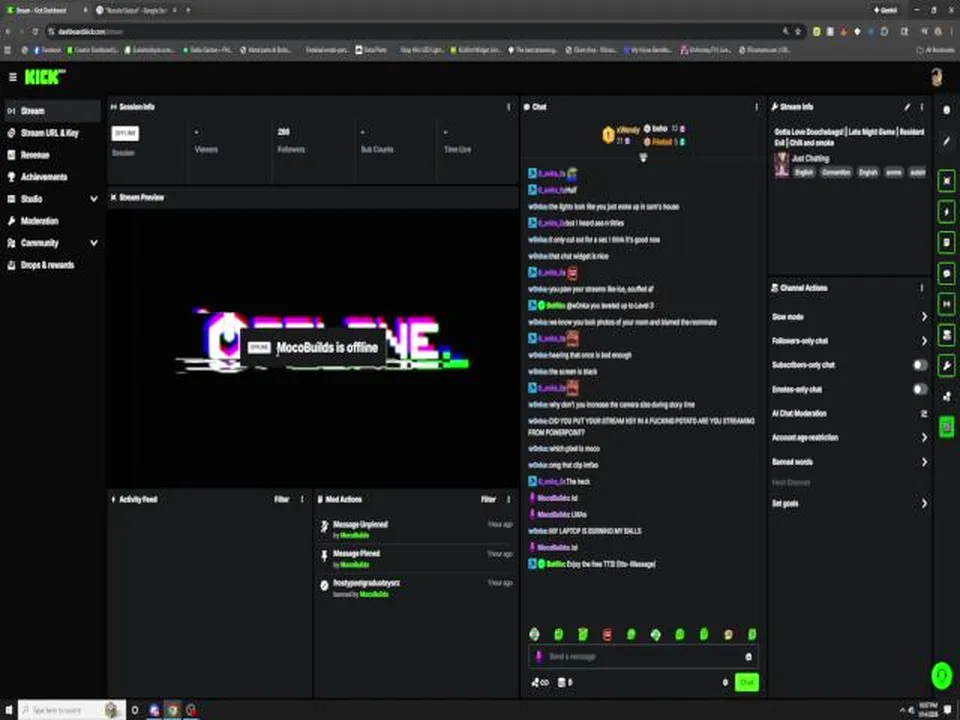
Task: Open the Mod Actions three-dot menu
Action: pos(508,500)
